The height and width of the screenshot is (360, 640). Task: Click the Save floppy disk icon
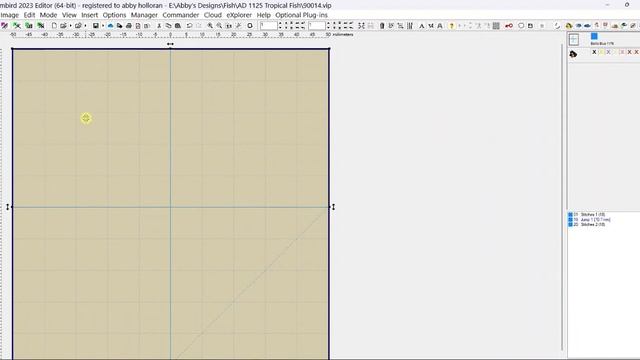(x=96, y=26)
